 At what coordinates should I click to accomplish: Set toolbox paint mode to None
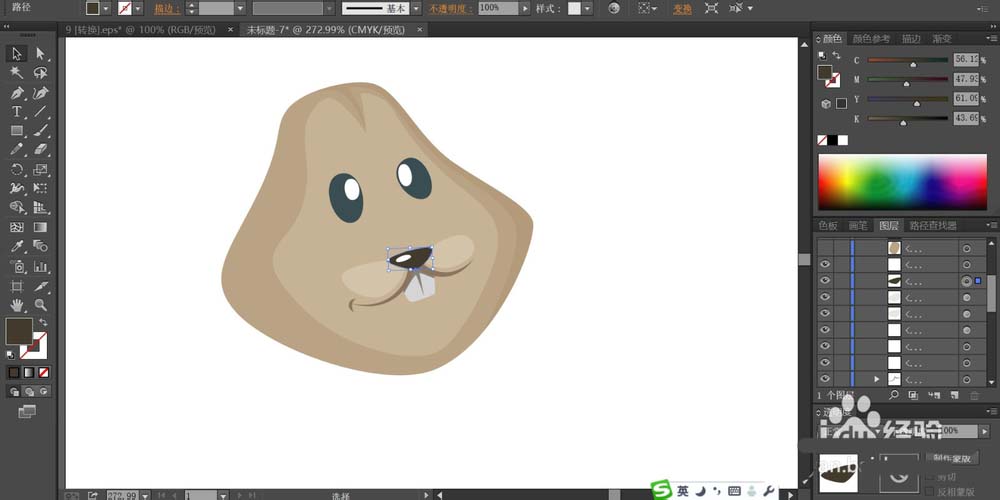click(x=43, y=372)
